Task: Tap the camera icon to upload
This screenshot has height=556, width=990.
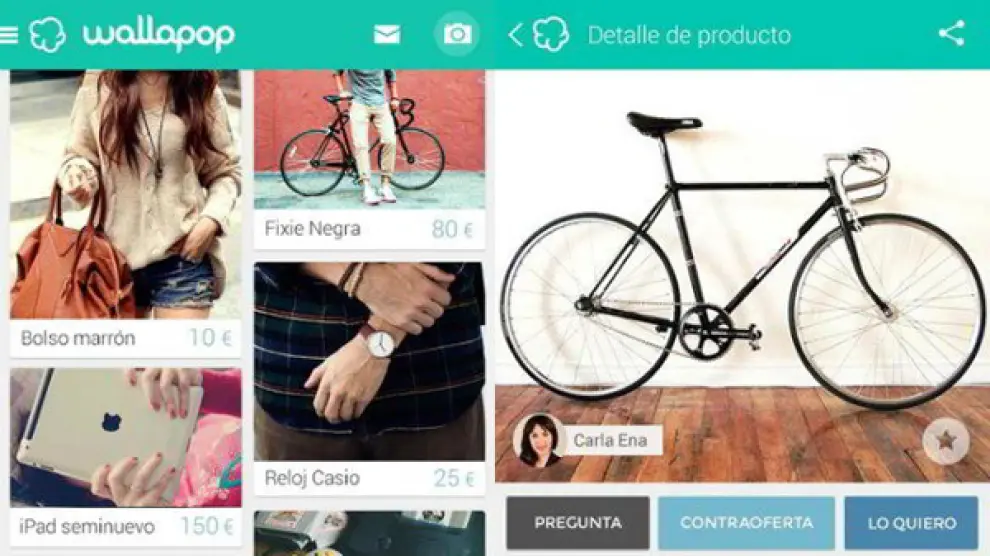Action: tap(457, 34)
